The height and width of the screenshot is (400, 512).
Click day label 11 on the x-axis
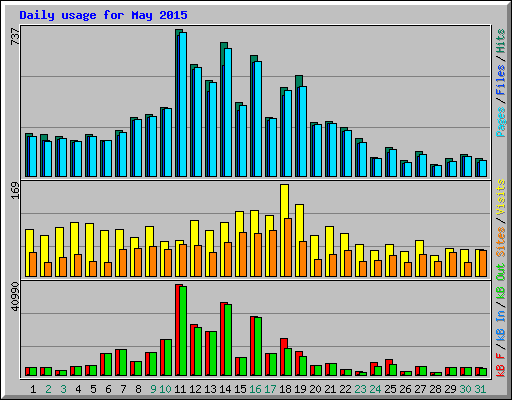(x=180, y=389)
